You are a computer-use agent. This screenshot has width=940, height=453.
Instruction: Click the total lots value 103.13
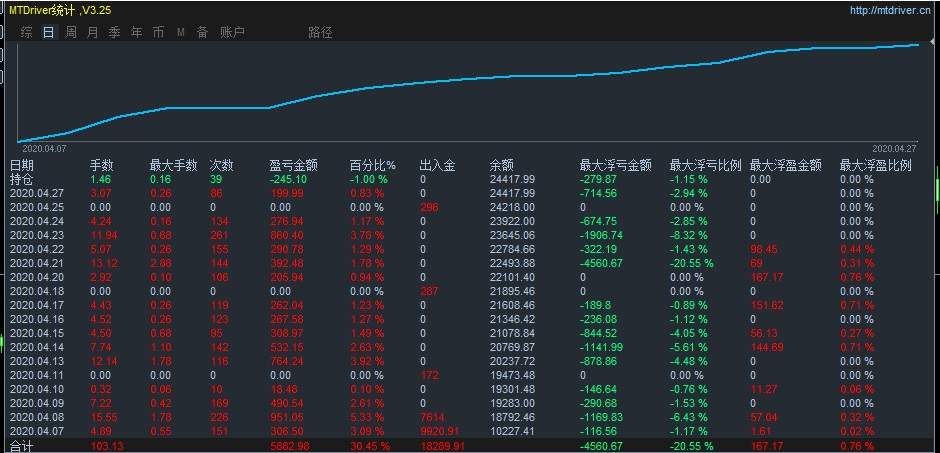click(x=108, y=446)
